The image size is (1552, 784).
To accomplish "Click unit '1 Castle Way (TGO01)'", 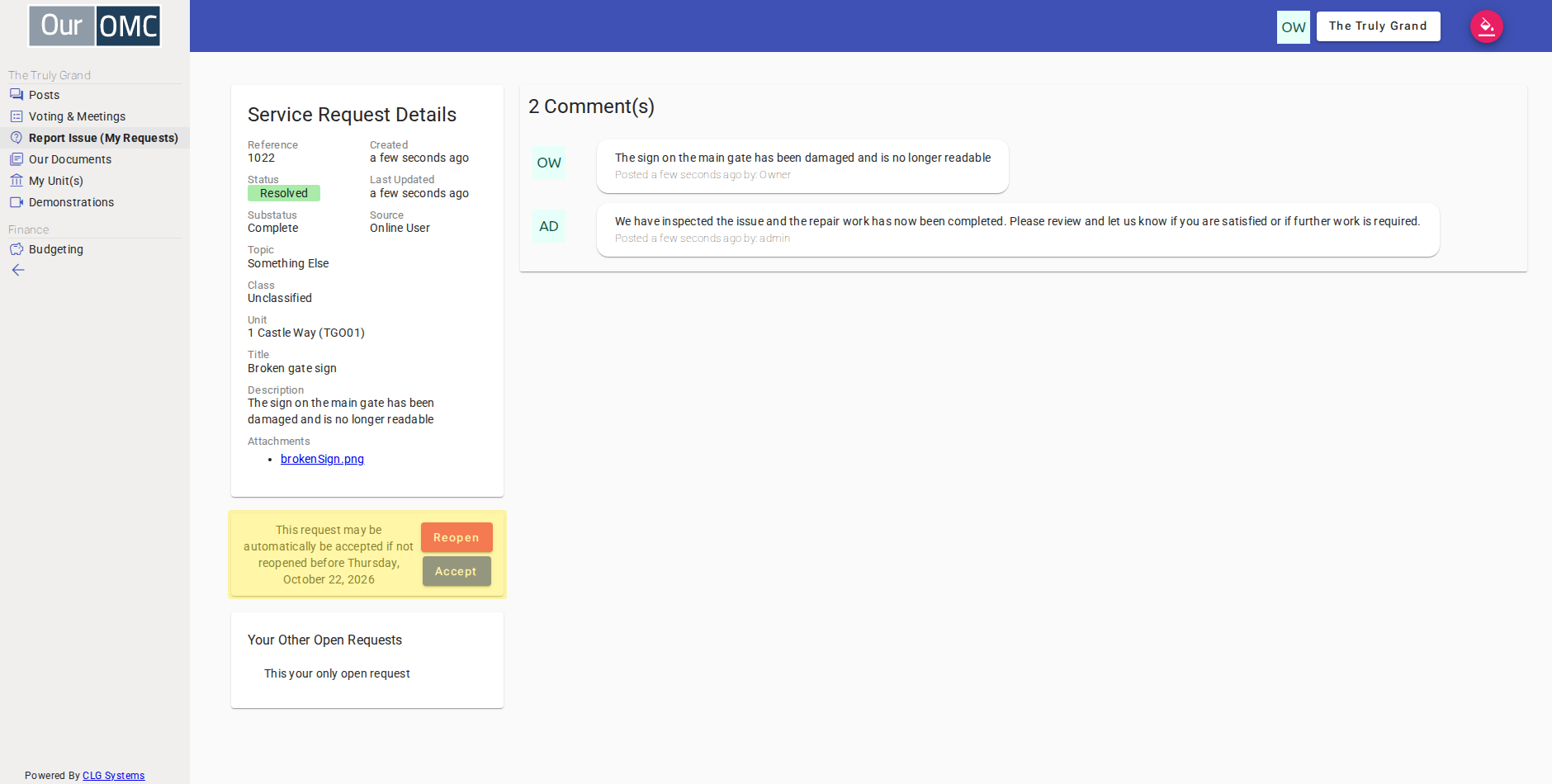I will coord(306,333).
